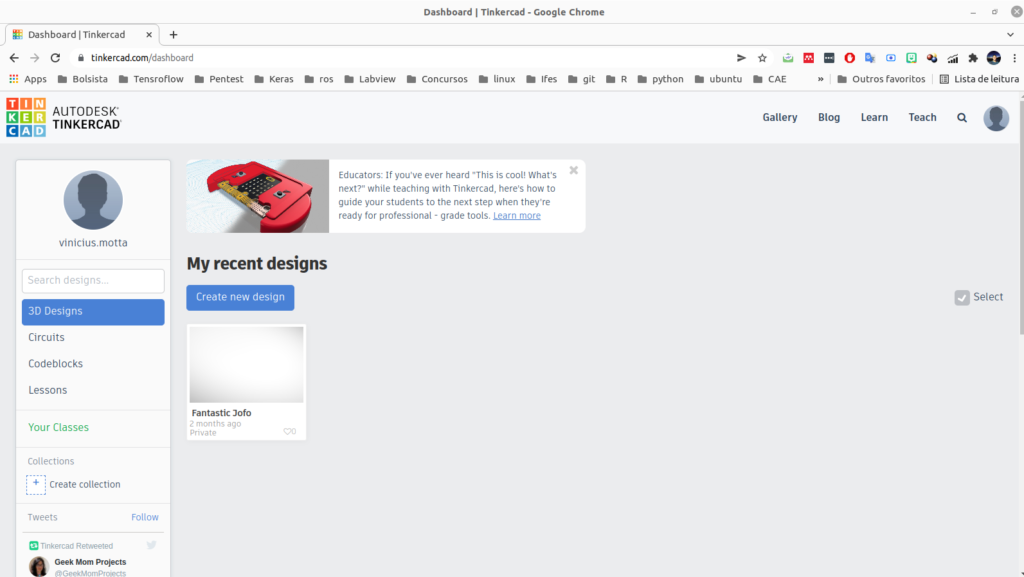Go to the Blog
Viewport: 1024px width, 577px height.
829,117
